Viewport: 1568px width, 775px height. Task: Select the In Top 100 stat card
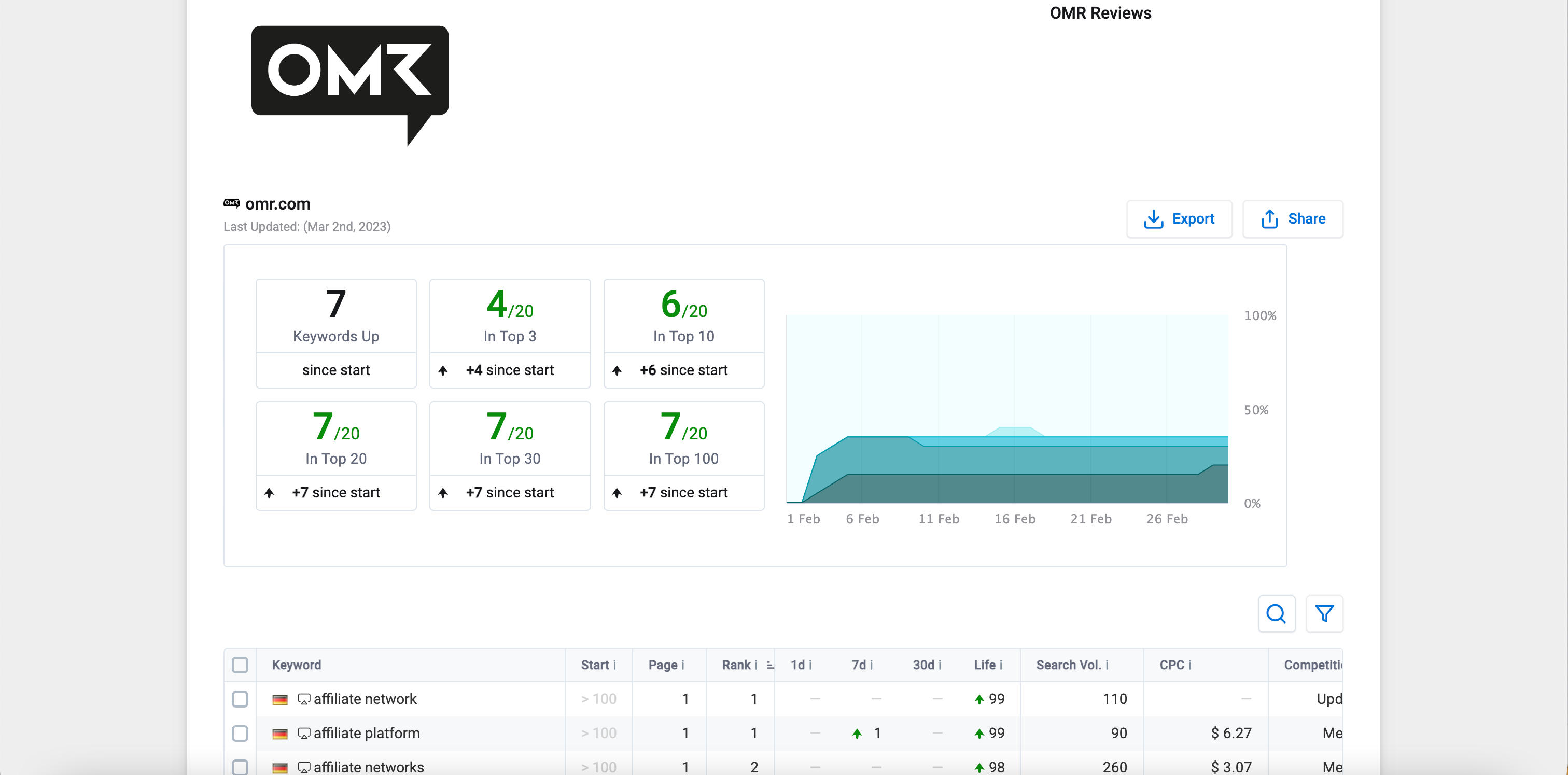point(683,455)
